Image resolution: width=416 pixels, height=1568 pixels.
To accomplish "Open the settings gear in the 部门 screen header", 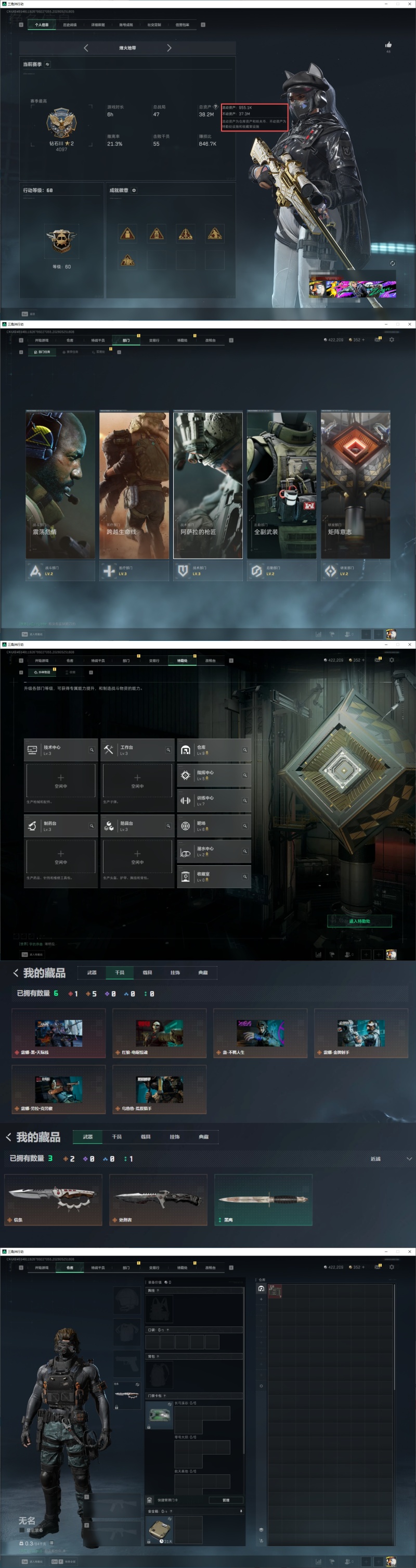I will (x=392, y=339).
